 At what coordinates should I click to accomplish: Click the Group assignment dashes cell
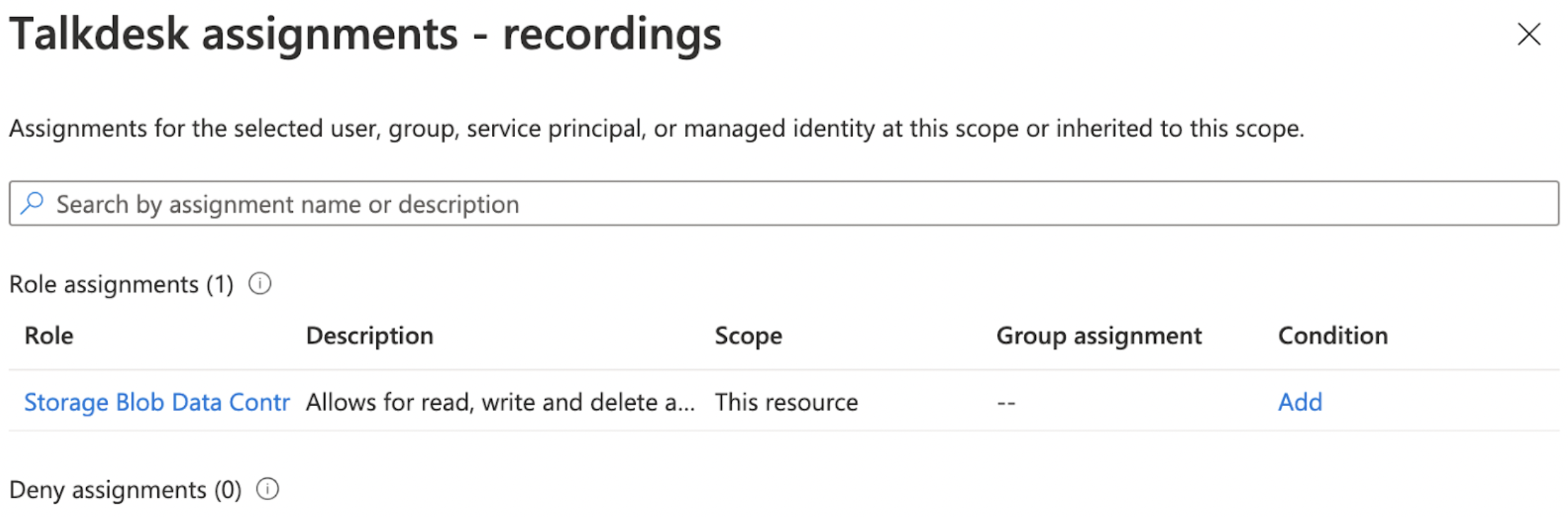[x=1006, y=403]
